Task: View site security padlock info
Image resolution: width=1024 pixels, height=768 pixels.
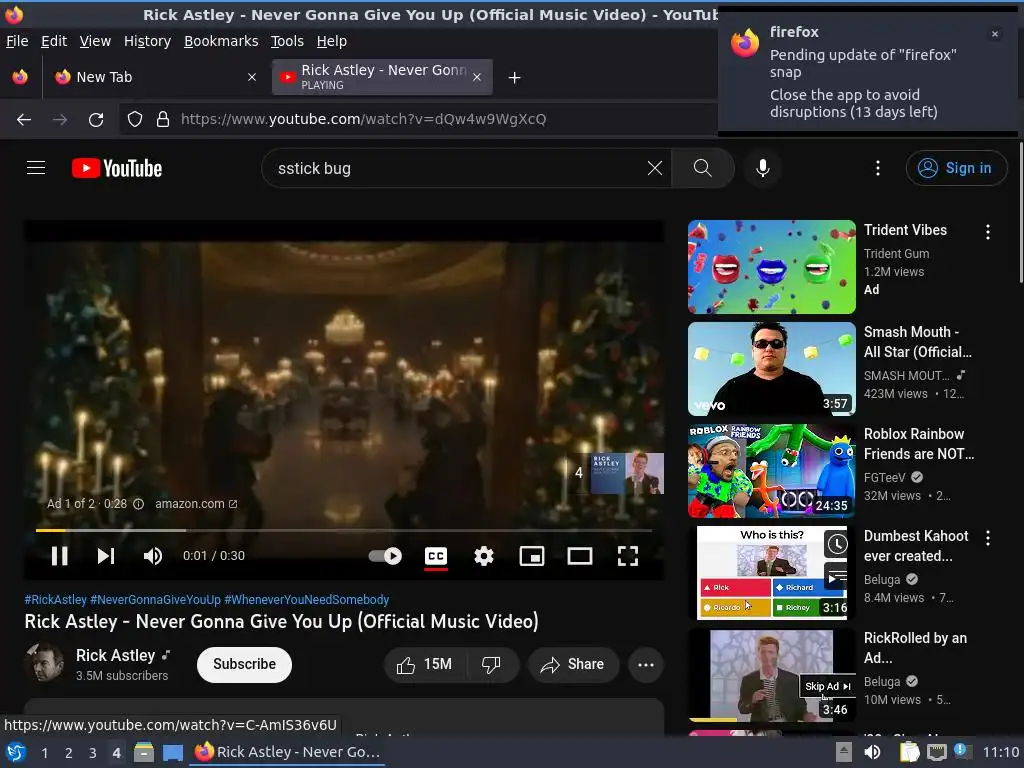Action: [163, 120]
